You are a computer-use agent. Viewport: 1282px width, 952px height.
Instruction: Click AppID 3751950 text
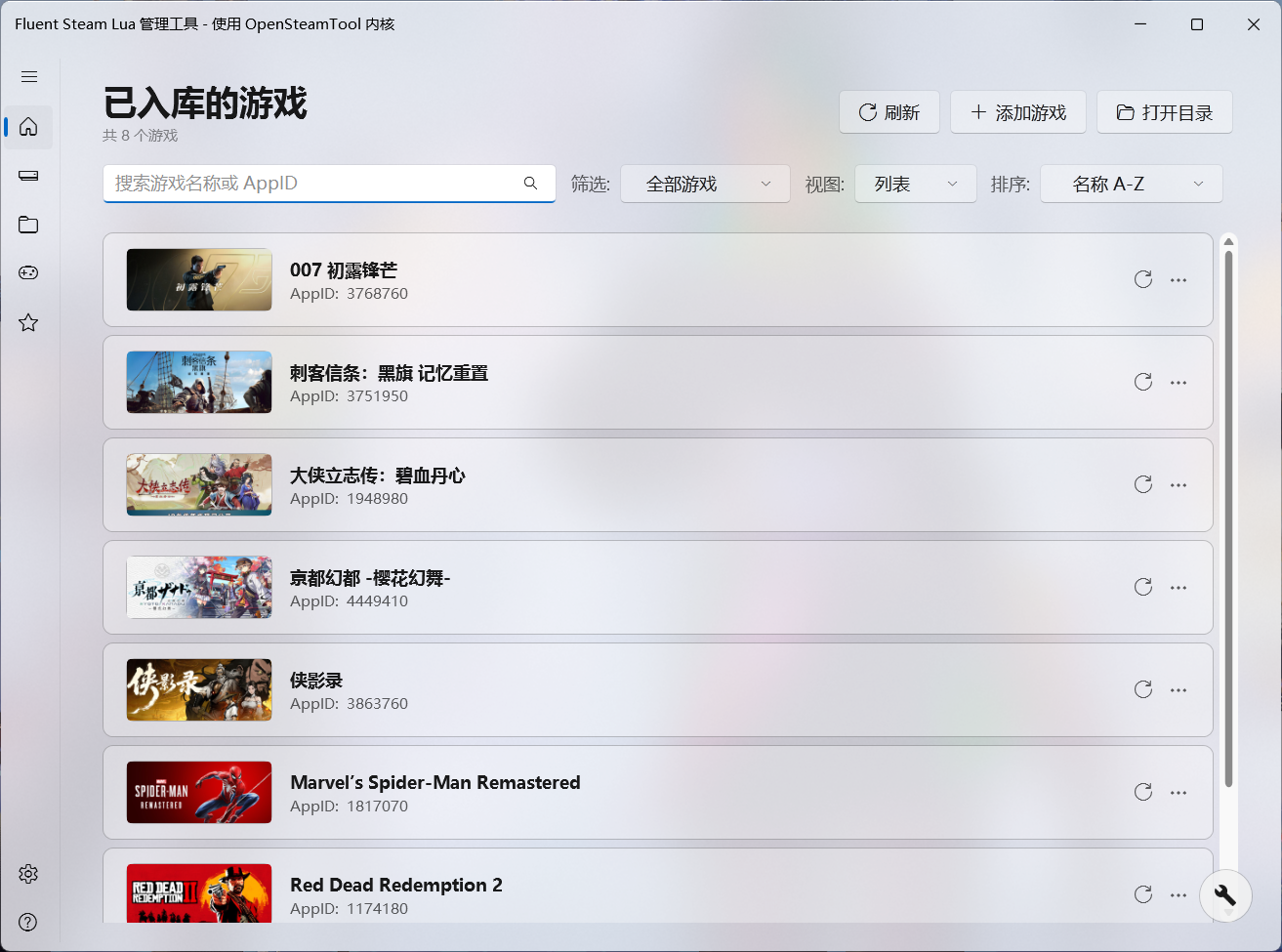click(349, 396)
